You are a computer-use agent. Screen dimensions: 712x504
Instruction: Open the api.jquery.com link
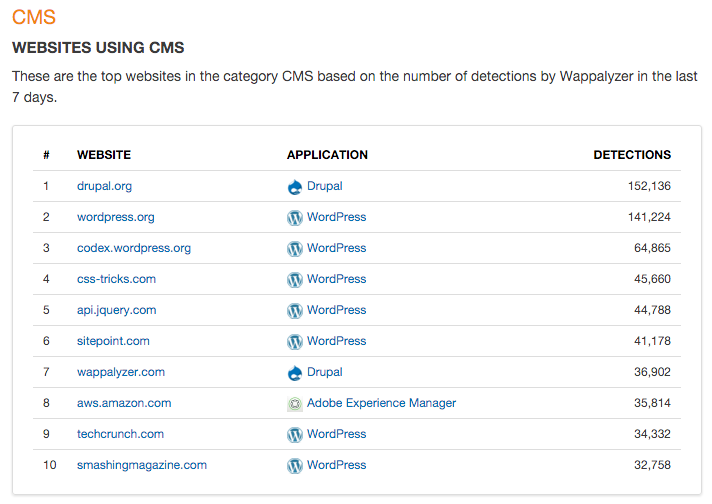(x=117, y=310)
